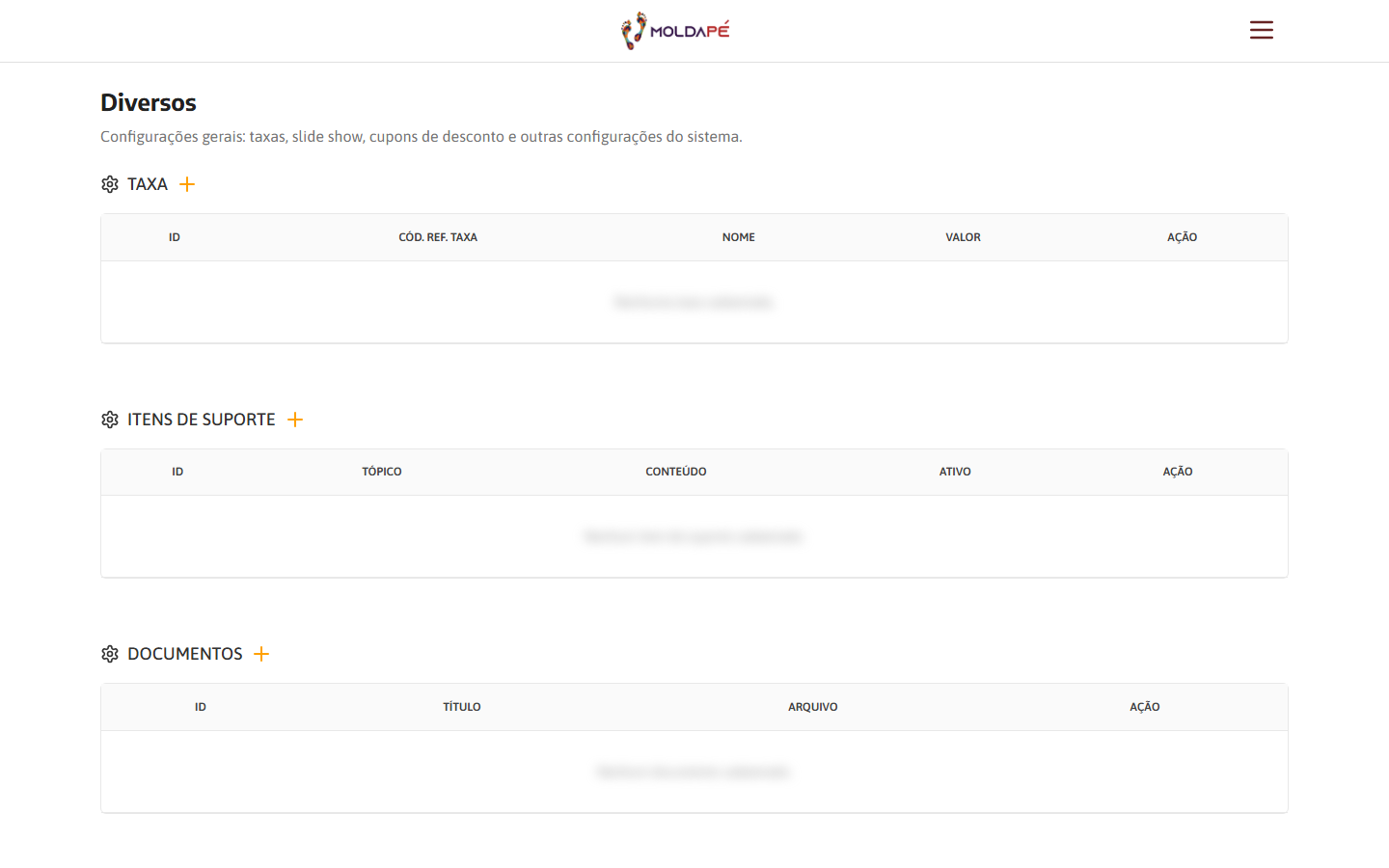Click the ID header in Documentos table
1389x868 pixels.
pos(201,707)
